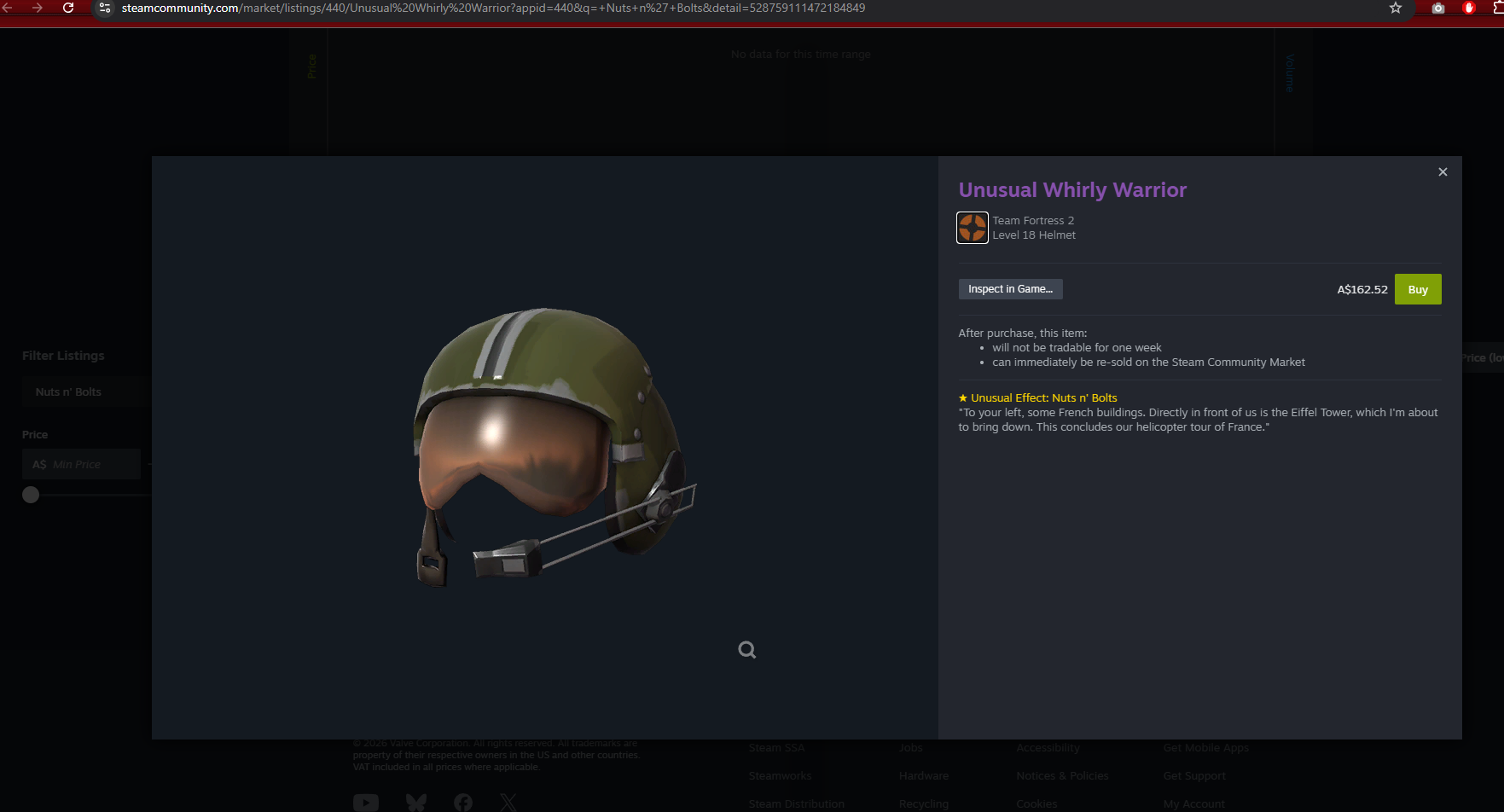The height and width of the screenshot is (812, 1504).
Task: Open the Recycling footer link
Action: [x=923, y=804]
